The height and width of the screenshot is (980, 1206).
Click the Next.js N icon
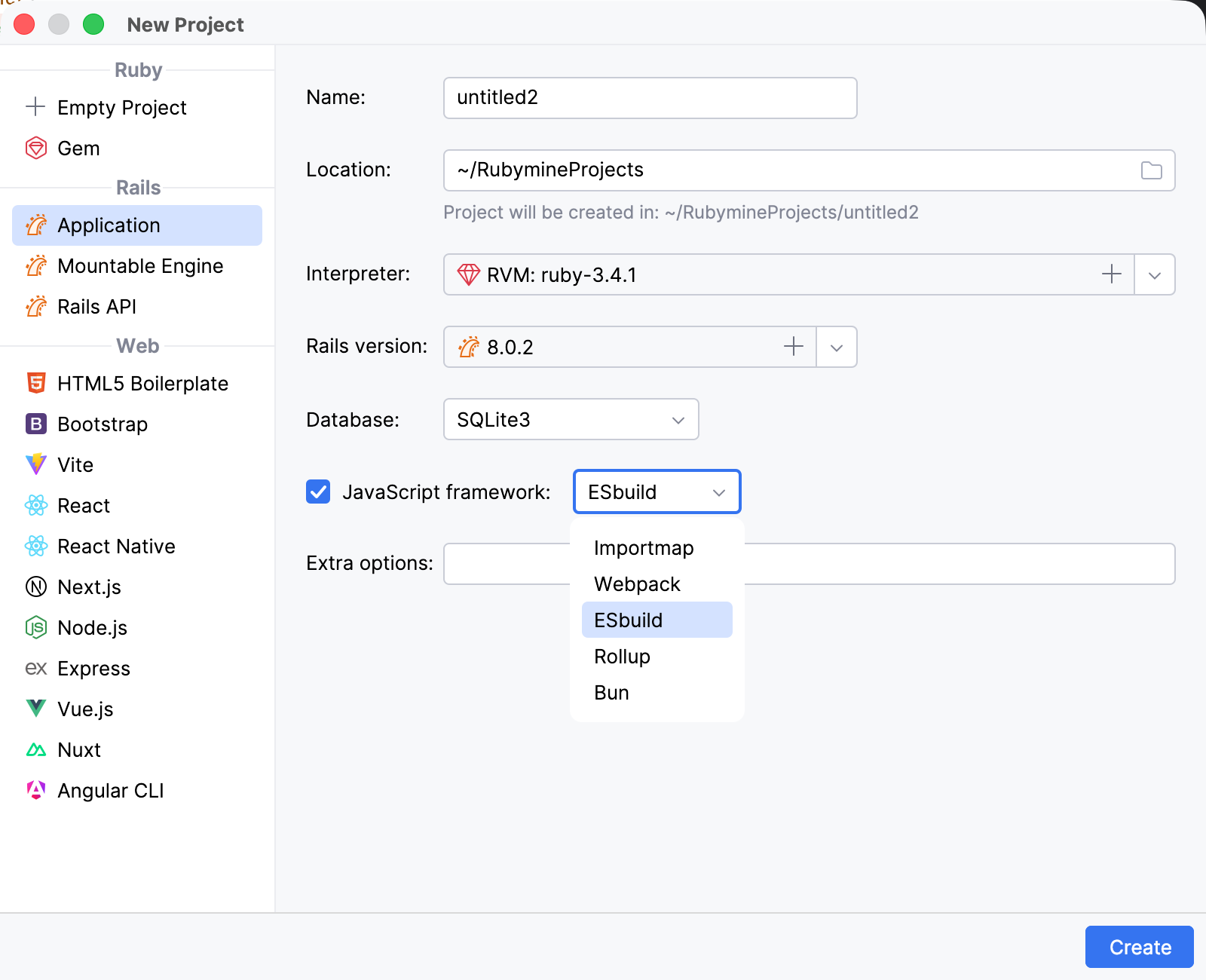(36, 586)
